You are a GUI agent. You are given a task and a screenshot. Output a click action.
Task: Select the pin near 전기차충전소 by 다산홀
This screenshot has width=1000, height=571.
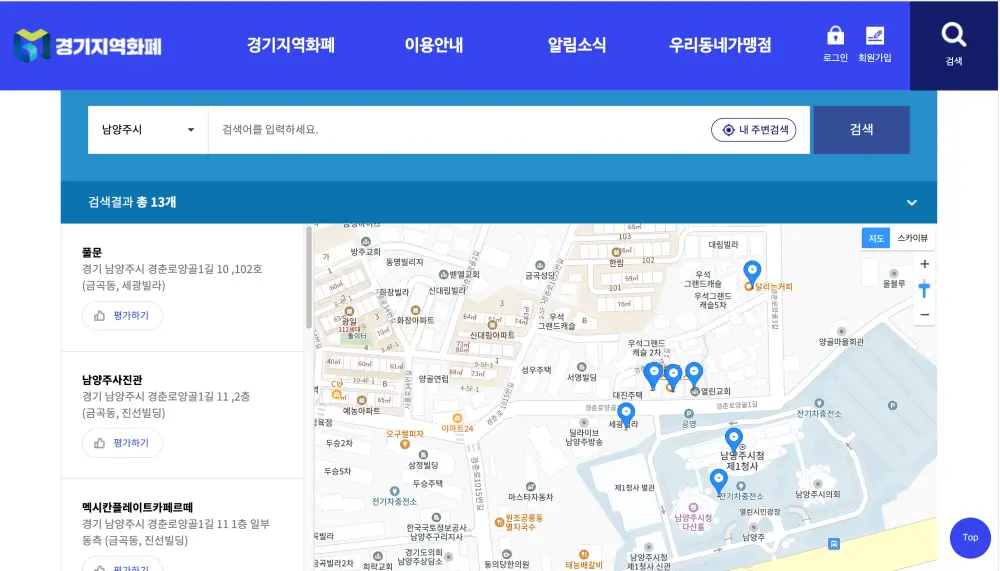point(719,481)
